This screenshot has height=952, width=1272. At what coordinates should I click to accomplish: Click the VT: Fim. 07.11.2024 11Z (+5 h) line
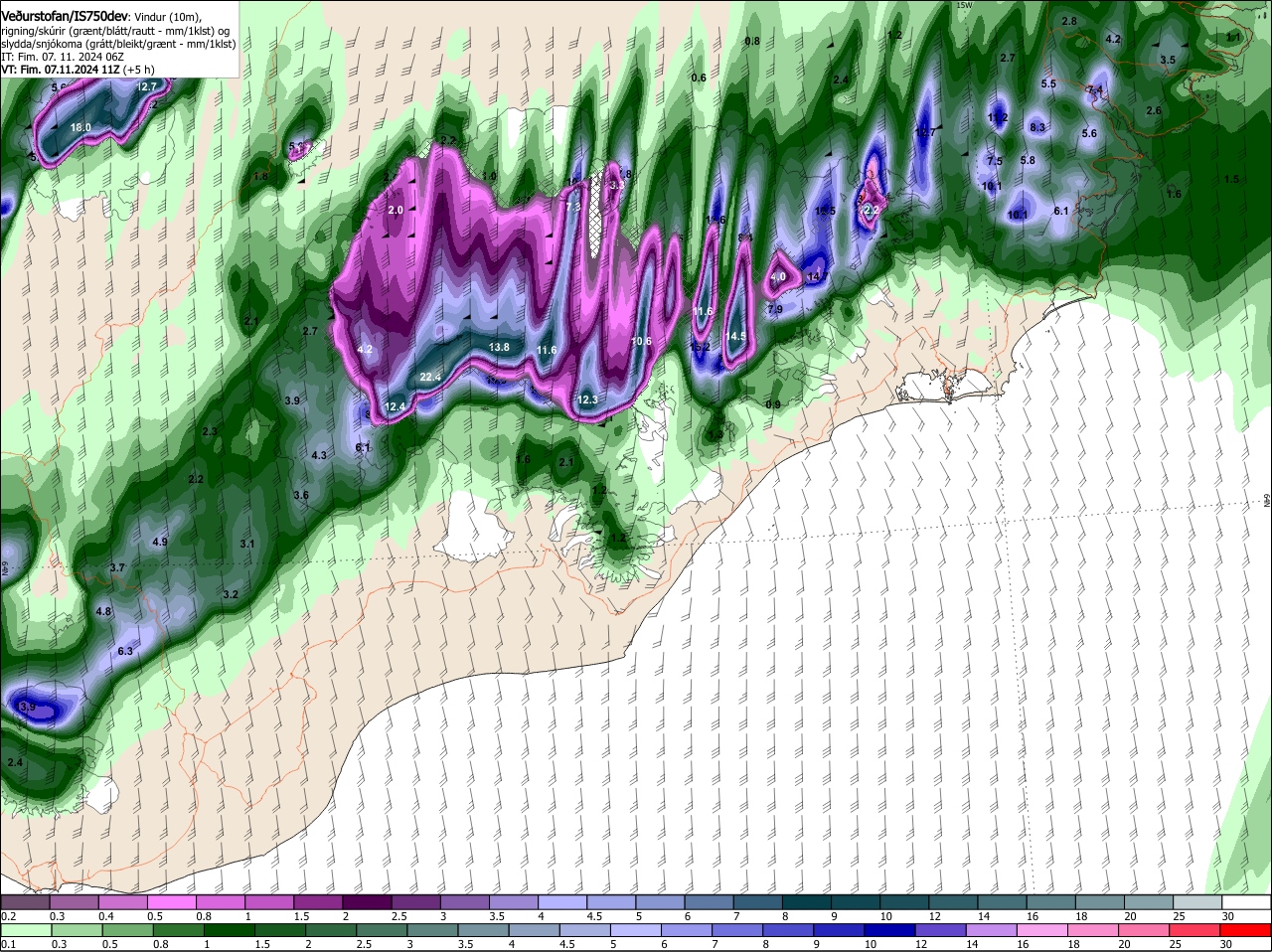pyautogui.click(x=78, y=70)
